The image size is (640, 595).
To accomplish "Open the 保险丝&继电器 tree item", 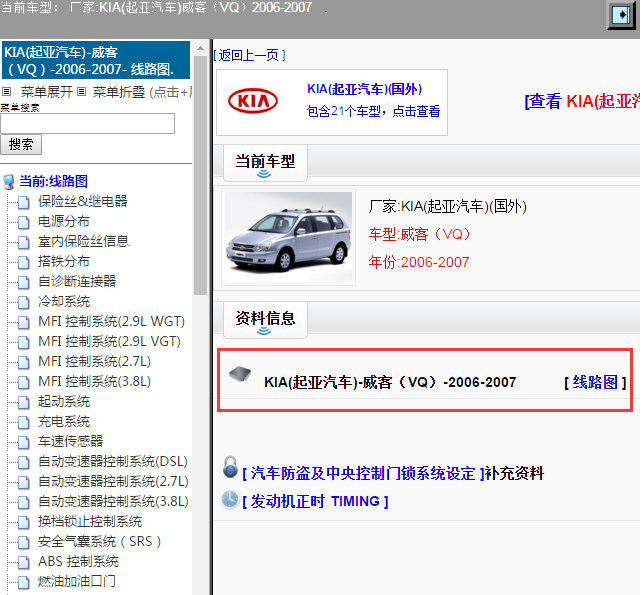I will [x=82, y=201].
